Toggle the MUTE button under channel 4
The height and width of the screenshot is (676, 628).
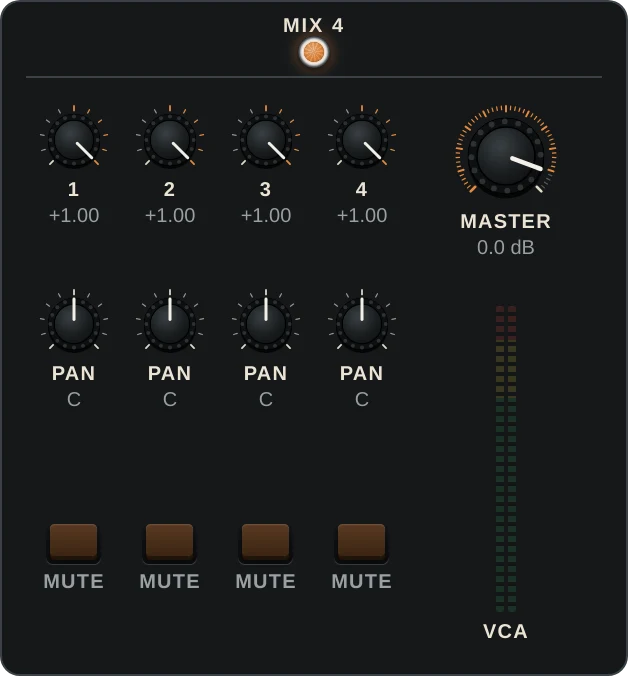(362, 542)
